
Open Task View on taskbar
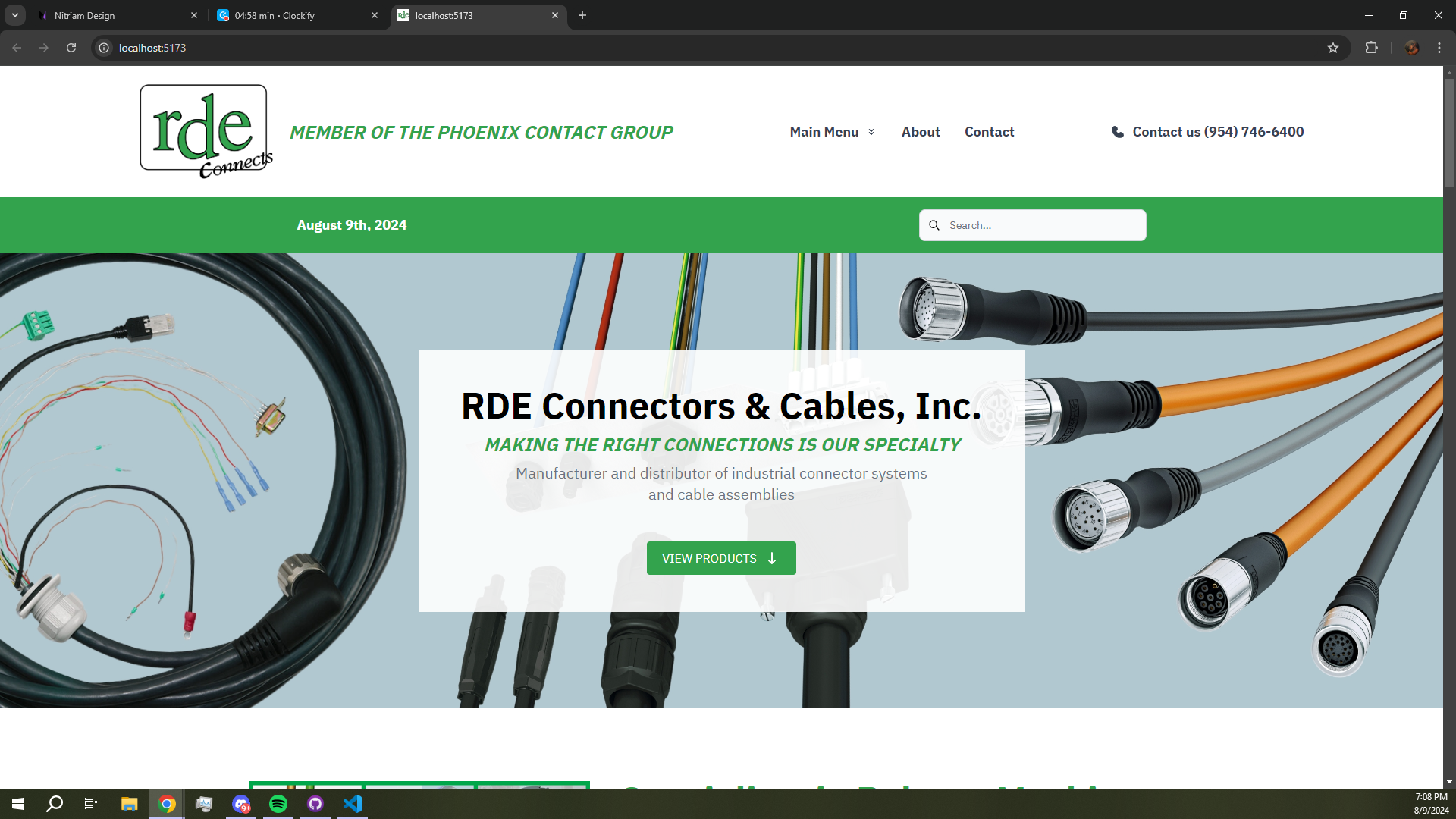pyautogui.click(x=91, y=804)
